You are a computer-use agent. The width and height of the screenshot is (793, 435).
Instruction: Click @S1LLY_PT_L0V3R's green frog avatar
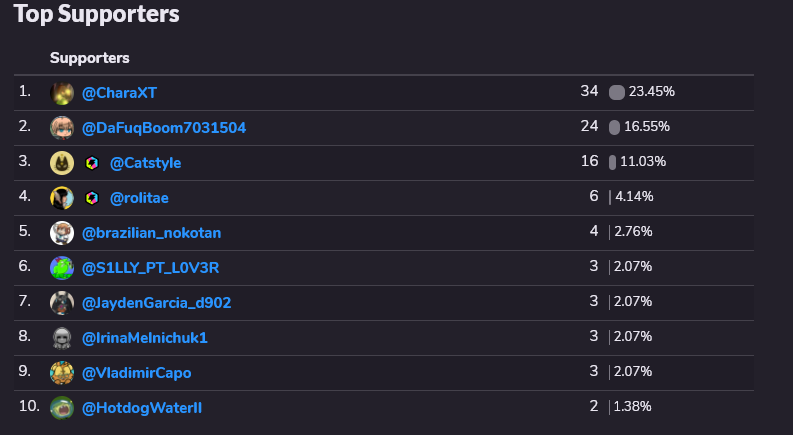pyautogui.click(x=62, y=268)
